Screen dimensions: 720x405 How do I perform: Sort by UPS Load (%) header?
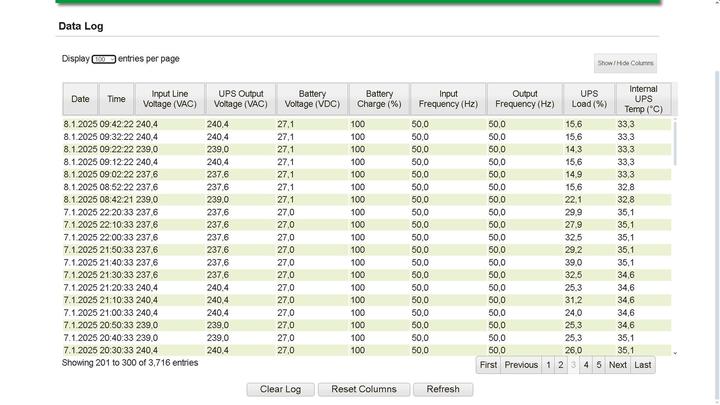click(x=588, y=99)
